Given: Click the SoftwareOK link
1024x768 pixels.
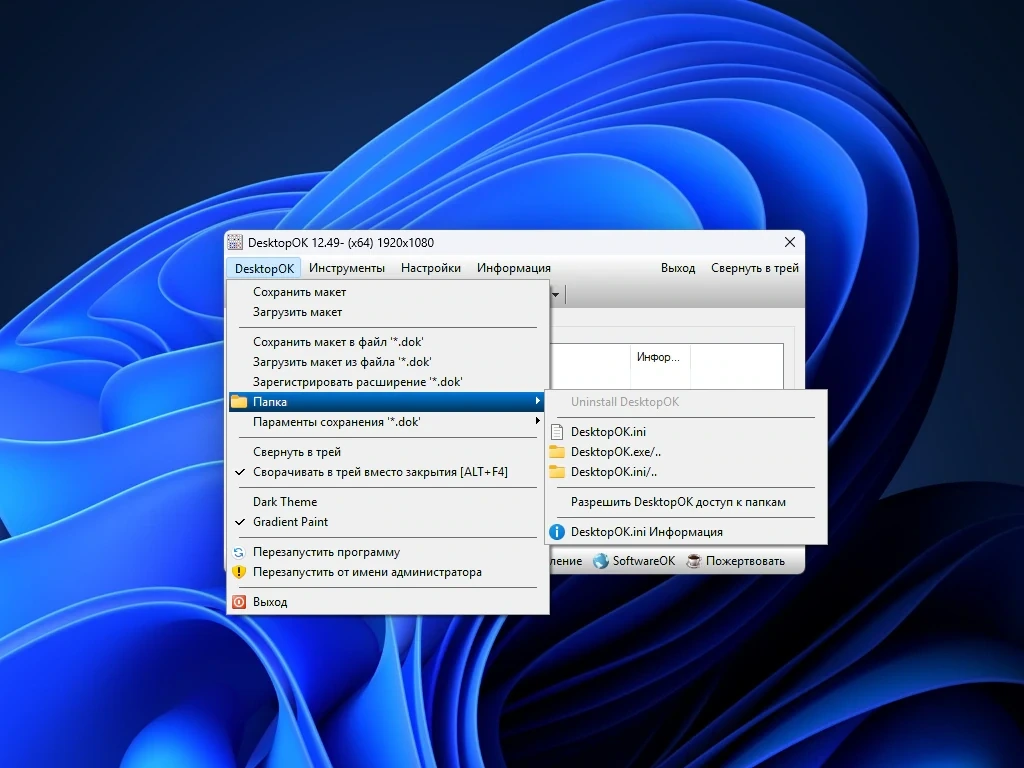Looking at the screenshot, I should point(643,561).
